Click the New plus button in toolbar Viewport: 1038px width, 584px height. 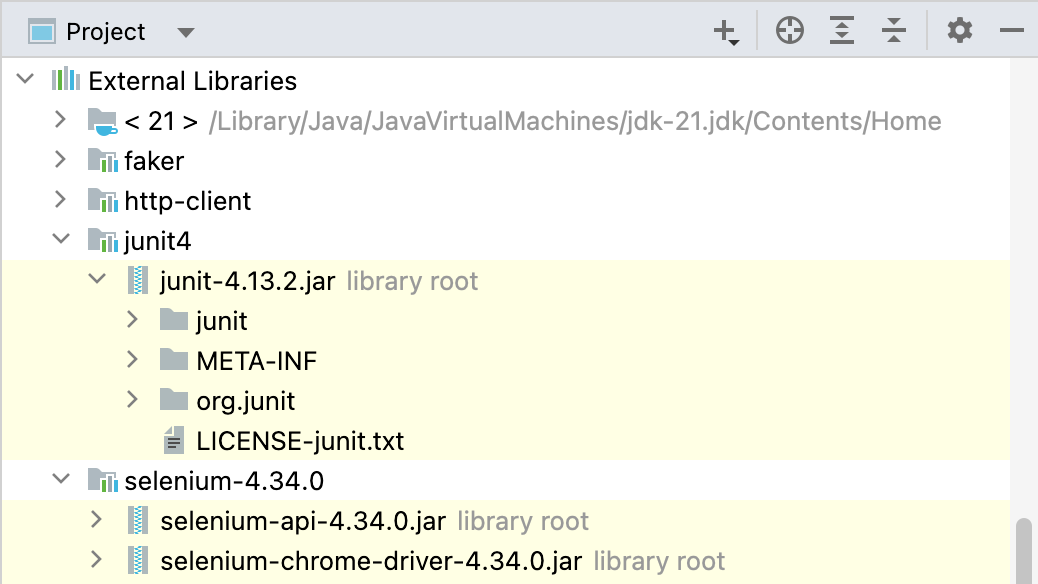(x=726, y=32)
